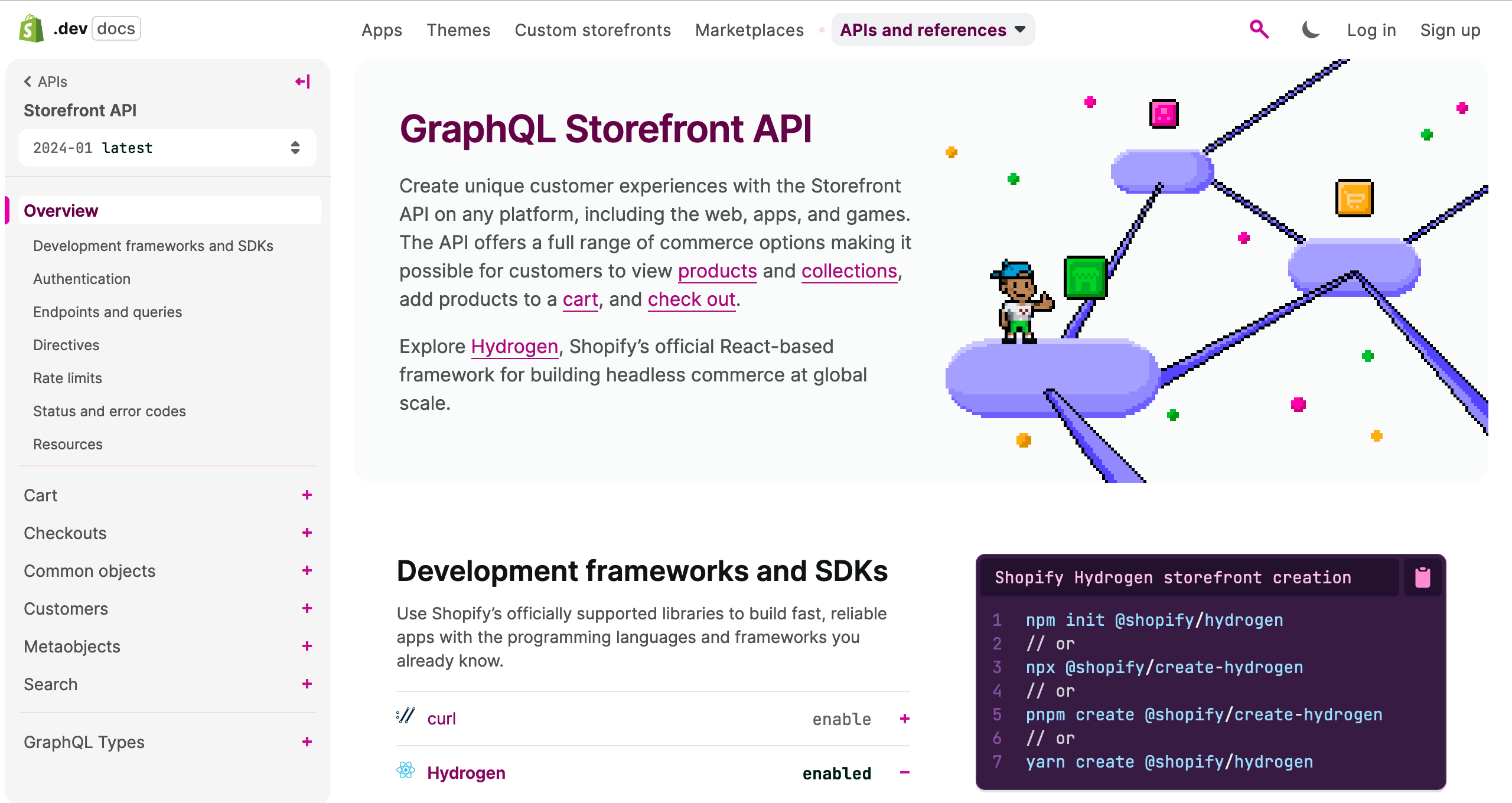Expand the GraphQL Types section
Image resolution: width=1512 pixels, height=803 pixels.
click(307, 742)
